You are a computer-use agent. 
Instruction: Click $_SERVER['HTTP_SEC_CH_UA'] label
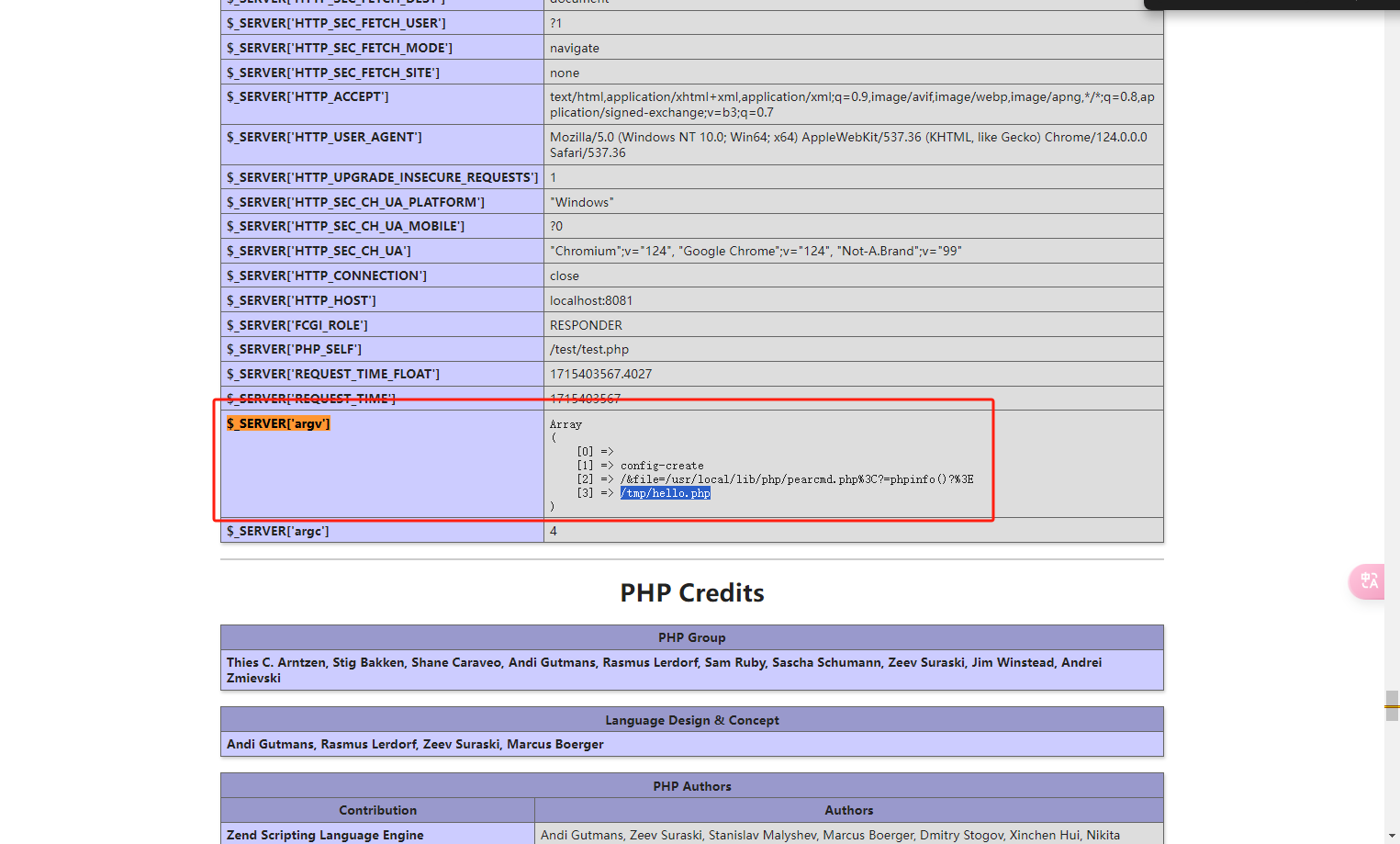click(319, 251)
